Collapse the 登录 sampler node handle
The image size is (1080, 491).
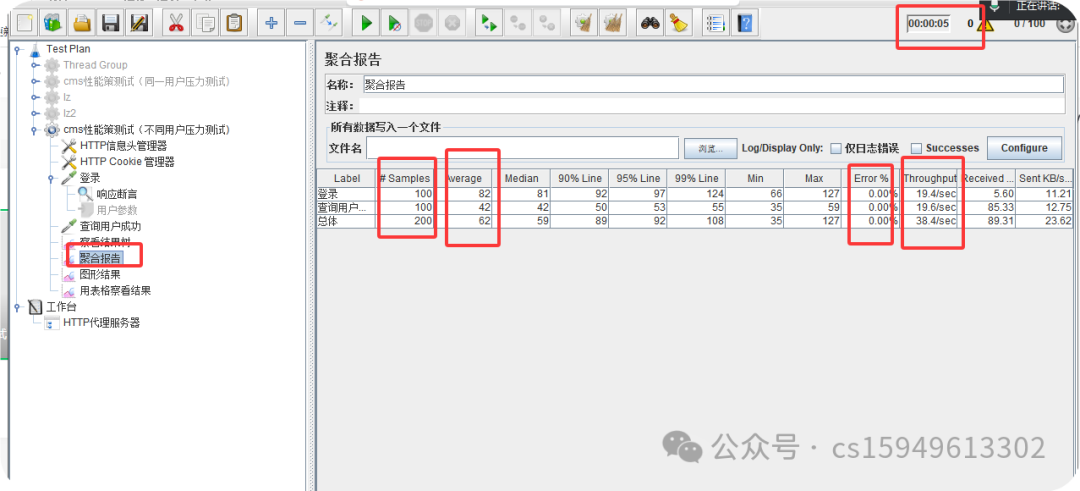point(52,178)
